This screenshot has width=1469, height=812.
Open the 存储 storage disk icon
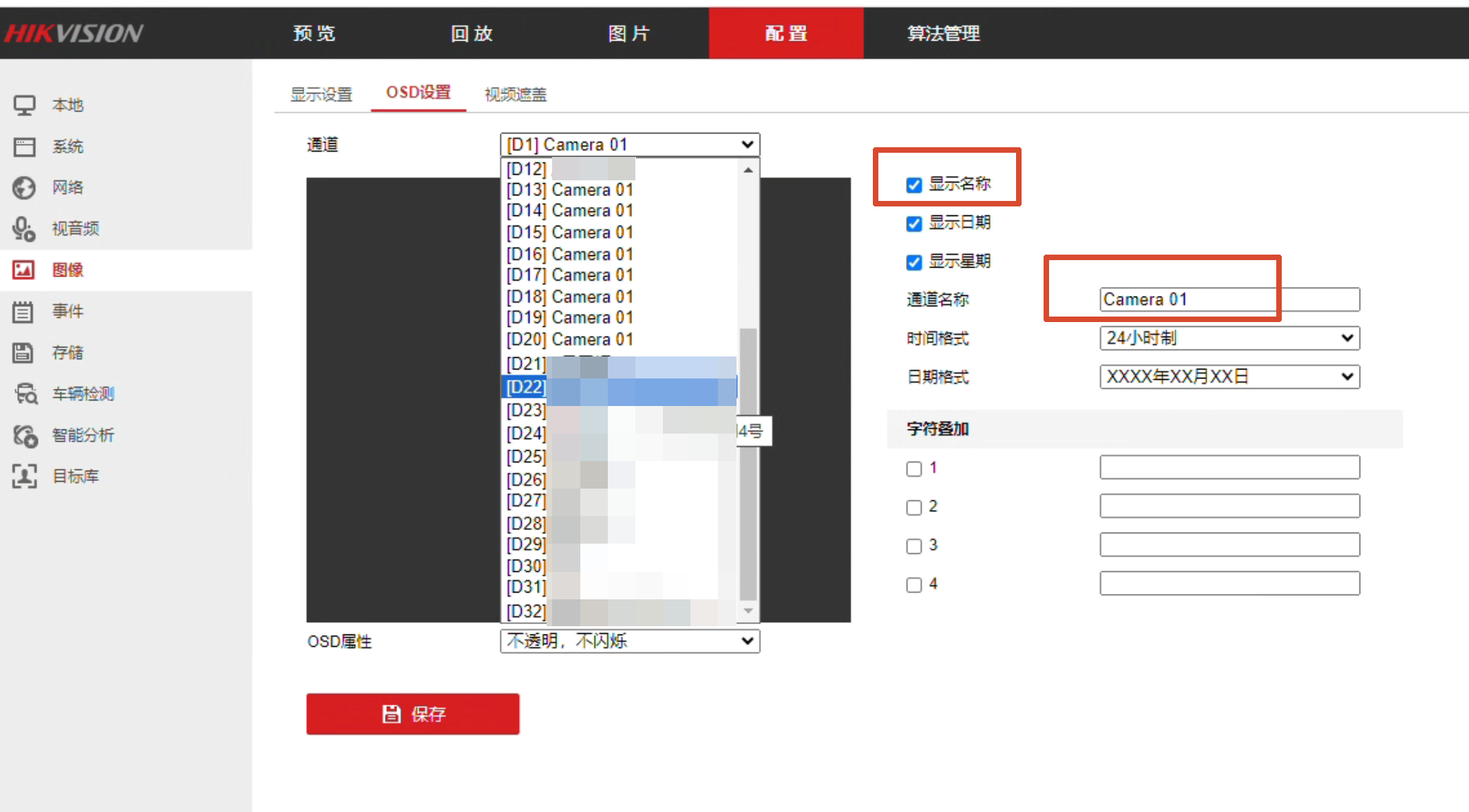click(23, 352)
